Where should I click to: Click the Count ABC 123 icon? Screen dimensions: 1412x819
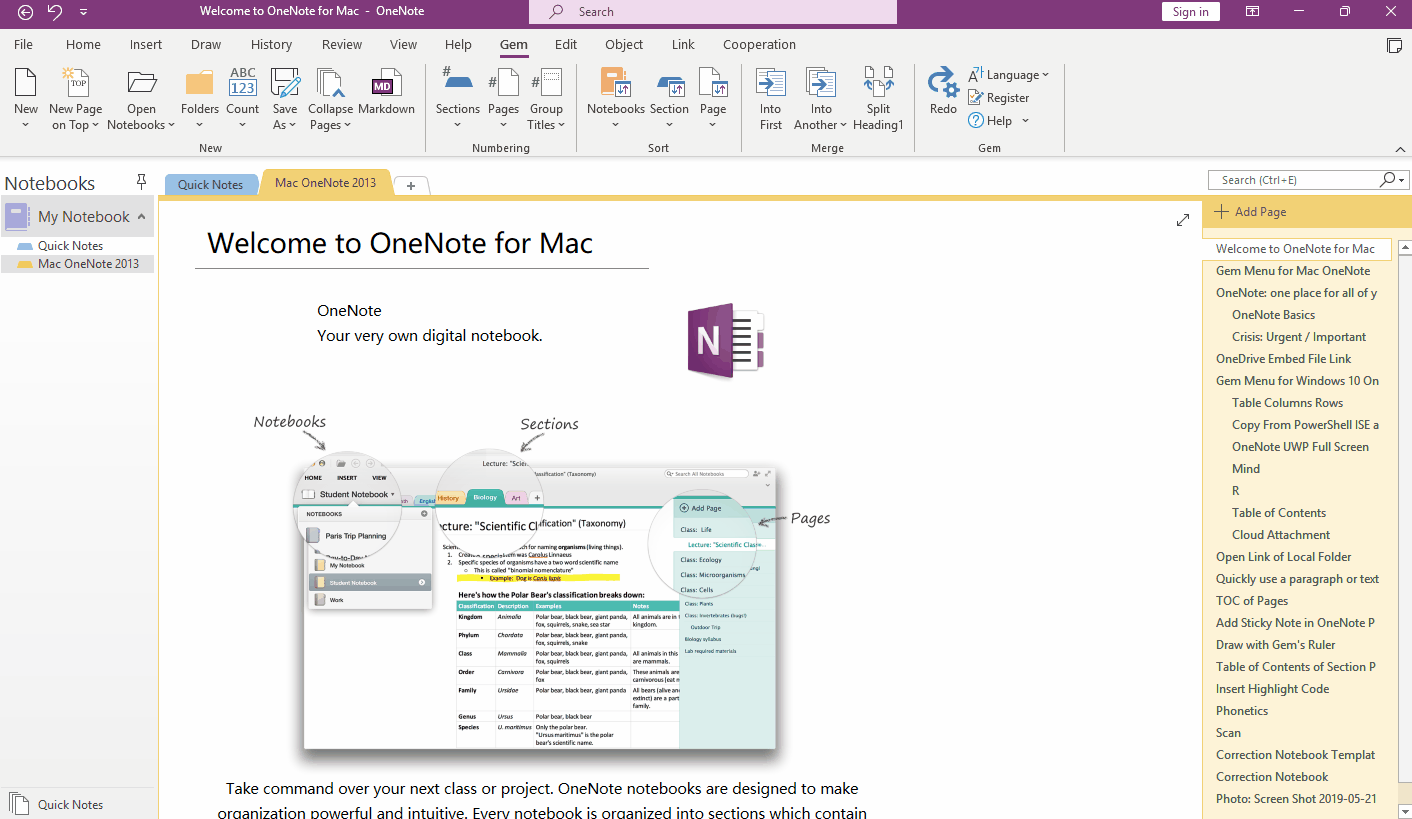(243, 83)
